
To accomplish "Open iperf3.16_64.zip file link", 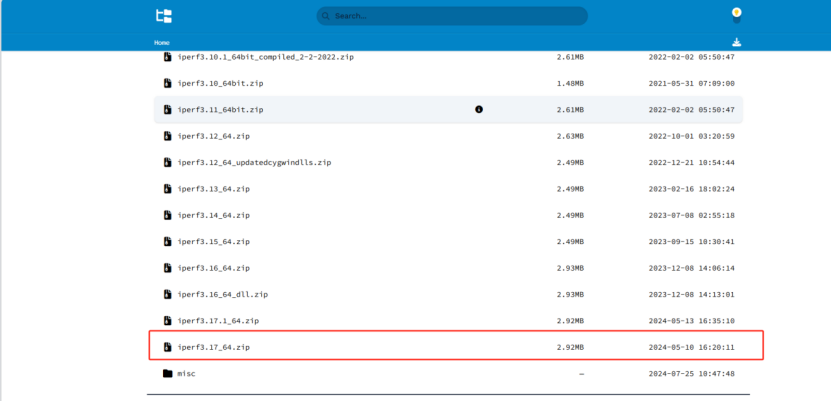I will [214, 268].
